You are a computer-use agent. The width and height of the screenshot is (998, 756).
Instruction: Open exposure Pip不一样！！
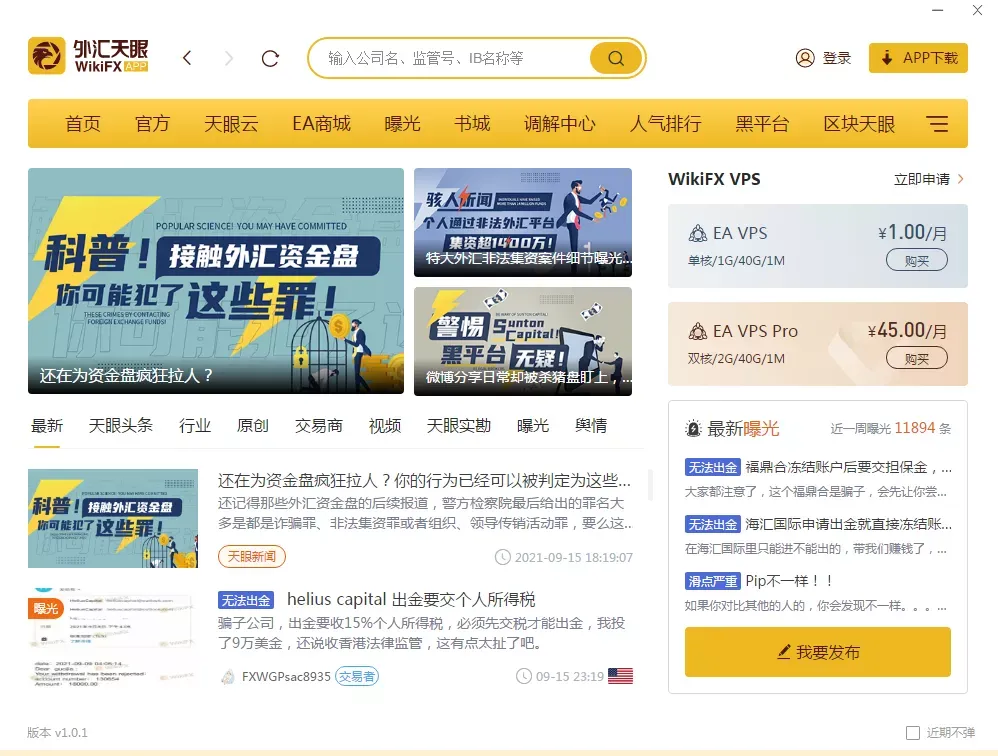789,581
